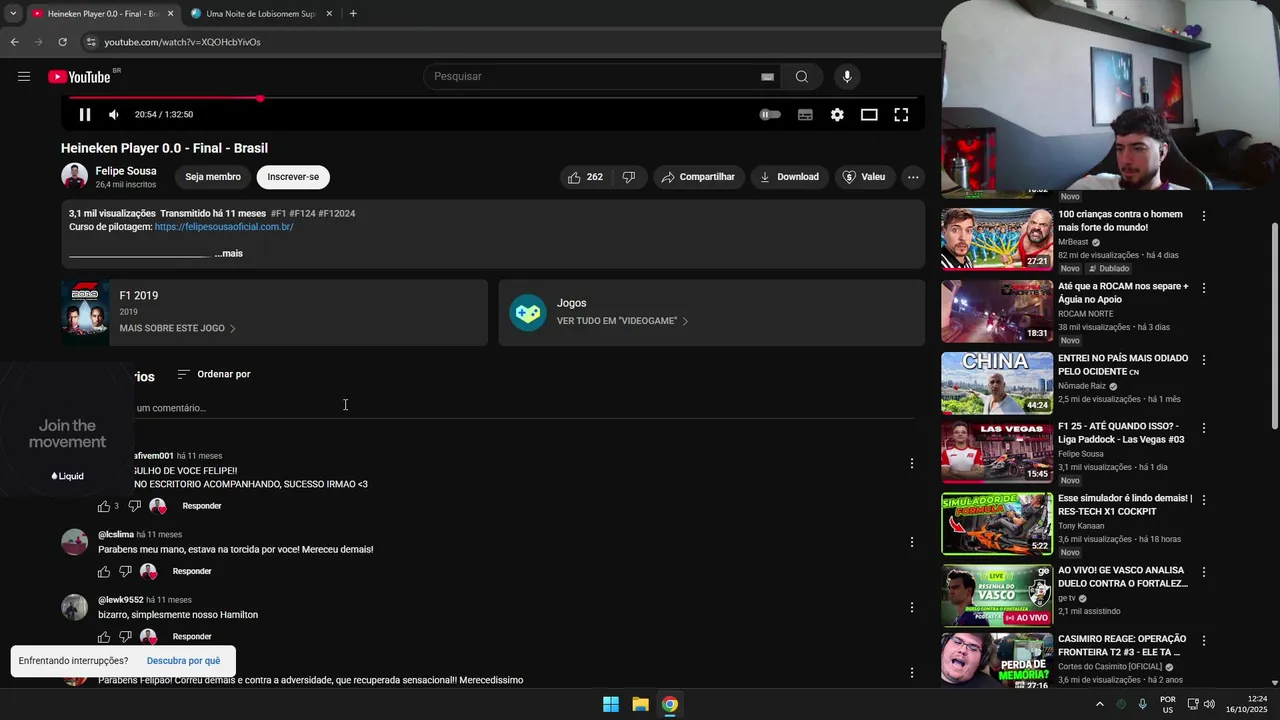1280x720 pixels.
Task: Open options for F1 25 Las Vegas video
Action: pyautogui.click(x=1204, y=428)
